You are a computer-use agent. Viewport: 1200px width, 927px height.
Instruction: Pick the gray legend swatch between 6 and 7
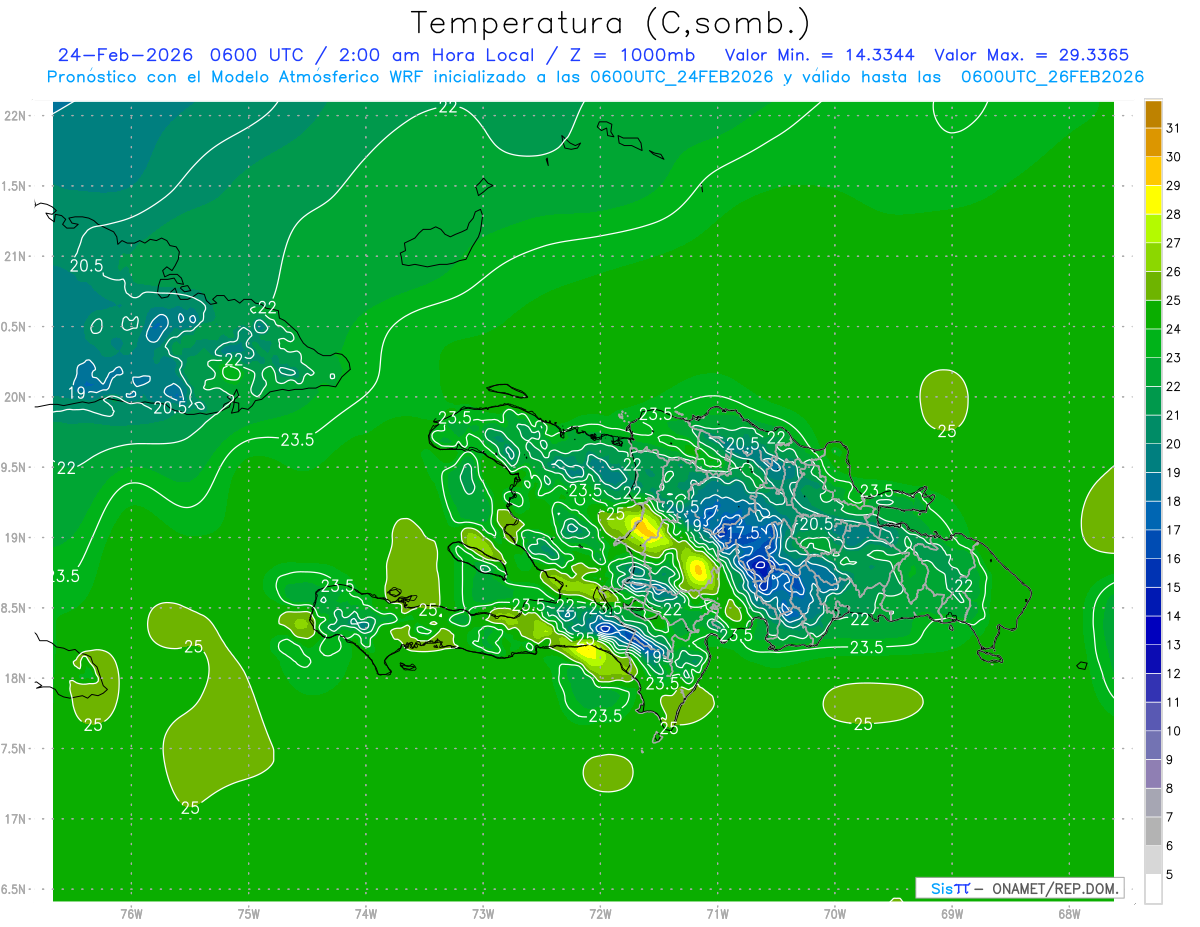(1153, 832)
